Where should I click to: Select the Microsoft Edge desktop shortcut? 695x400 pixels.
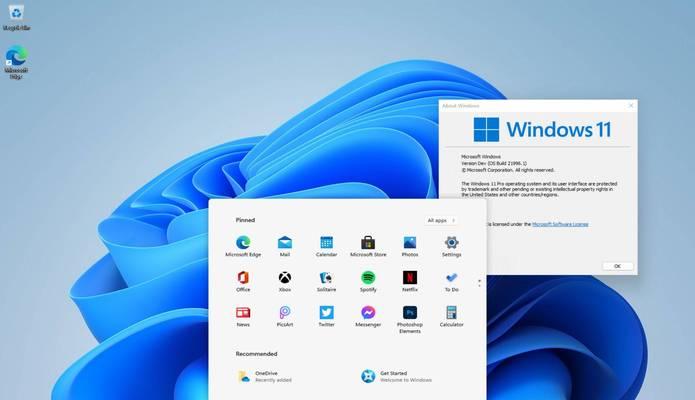click(x=16, y=62)
